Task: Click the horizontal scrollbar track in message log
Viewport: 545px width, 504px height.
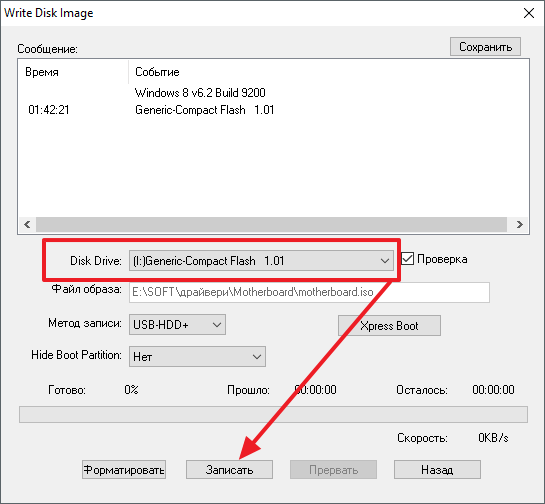Action: click(x=271, y=225)
